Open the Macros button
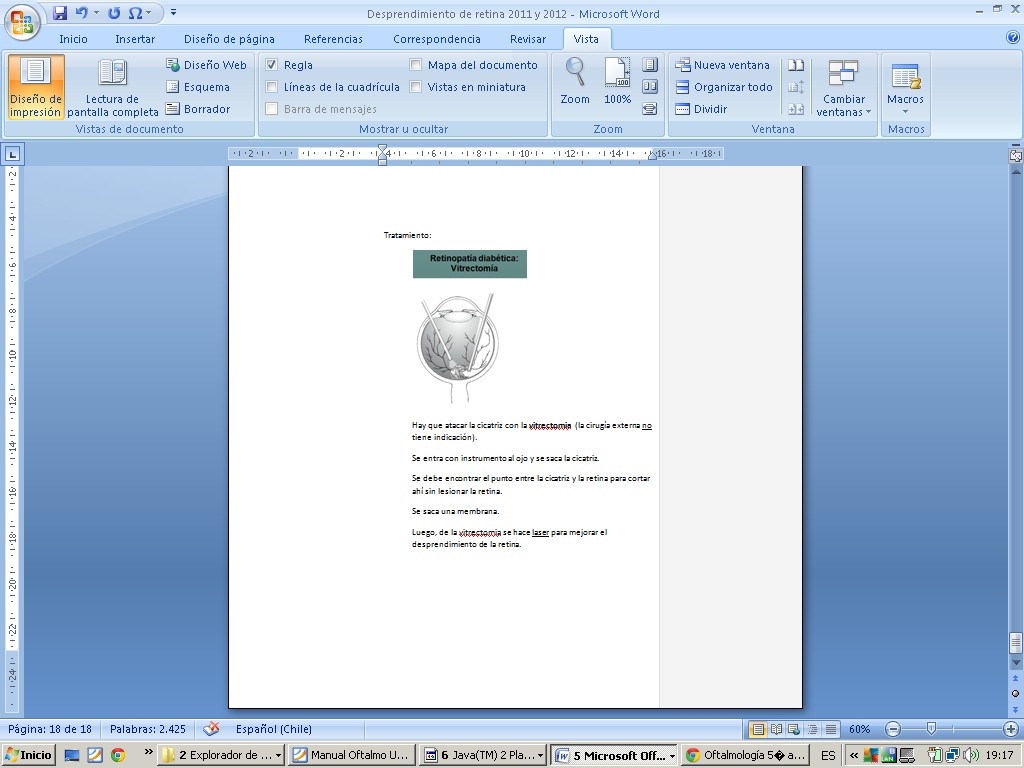1024x768 pixels. click(905, 86)
